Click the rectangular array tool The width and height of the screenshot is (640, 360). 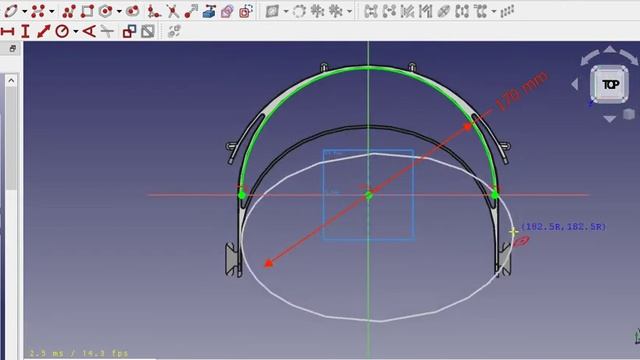[x=507, y=11]
